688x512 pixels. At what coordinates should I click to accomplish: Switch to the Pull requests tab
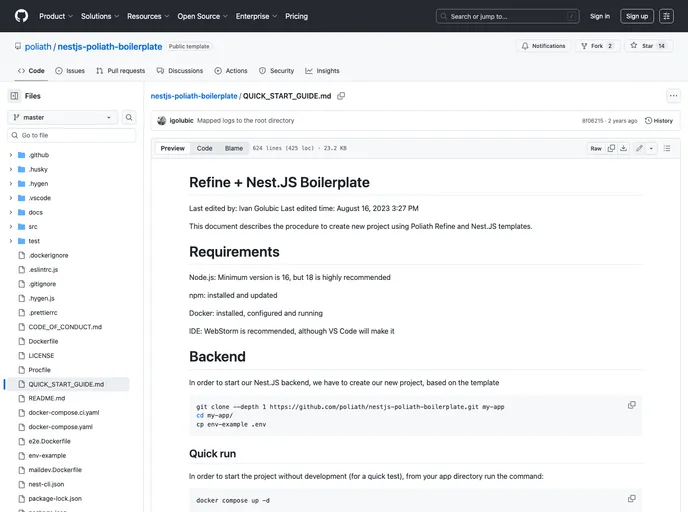[121, 71]
